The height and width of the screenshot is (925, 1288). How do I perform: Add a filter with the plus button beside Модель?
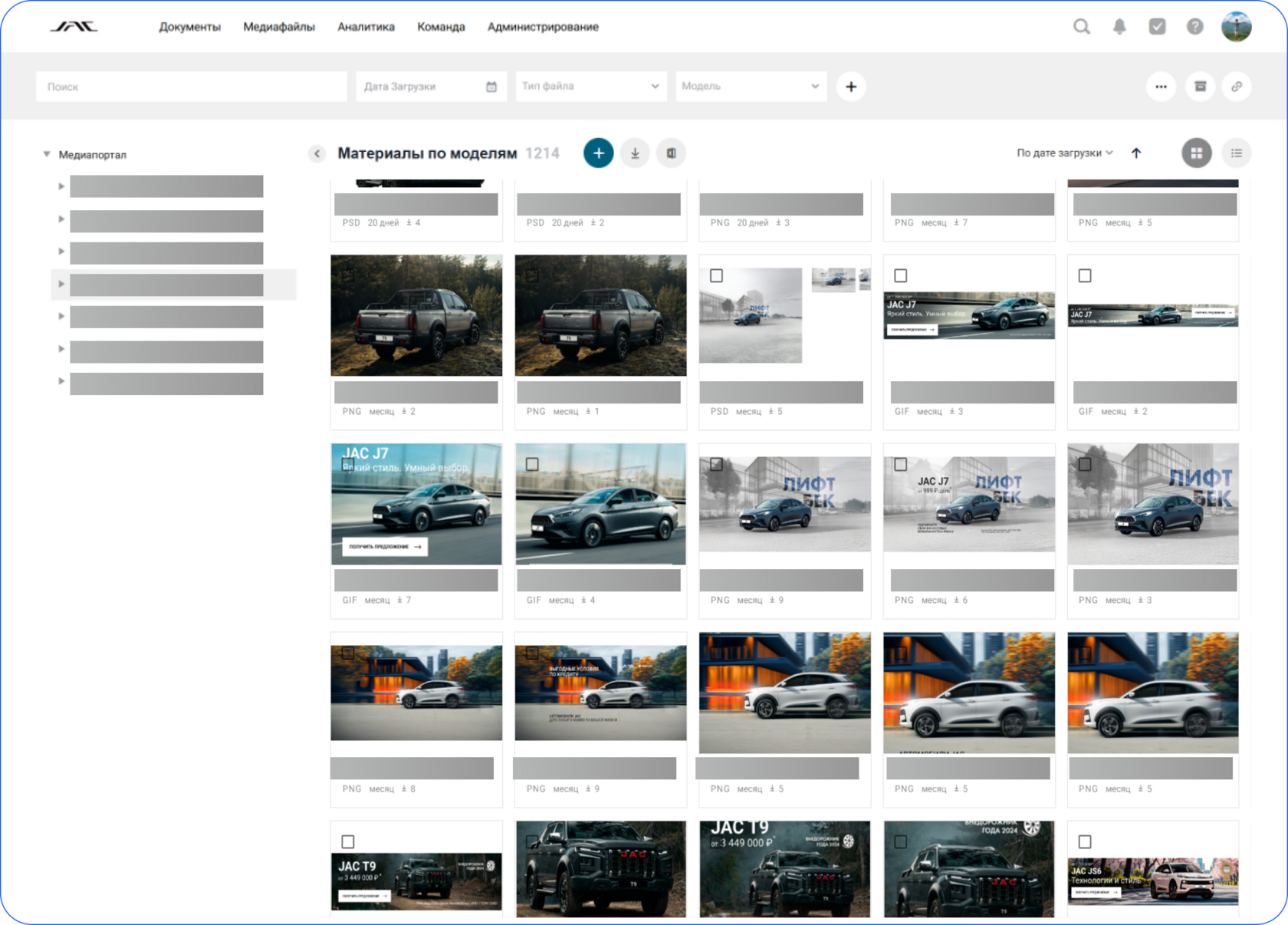pos(851,87)
